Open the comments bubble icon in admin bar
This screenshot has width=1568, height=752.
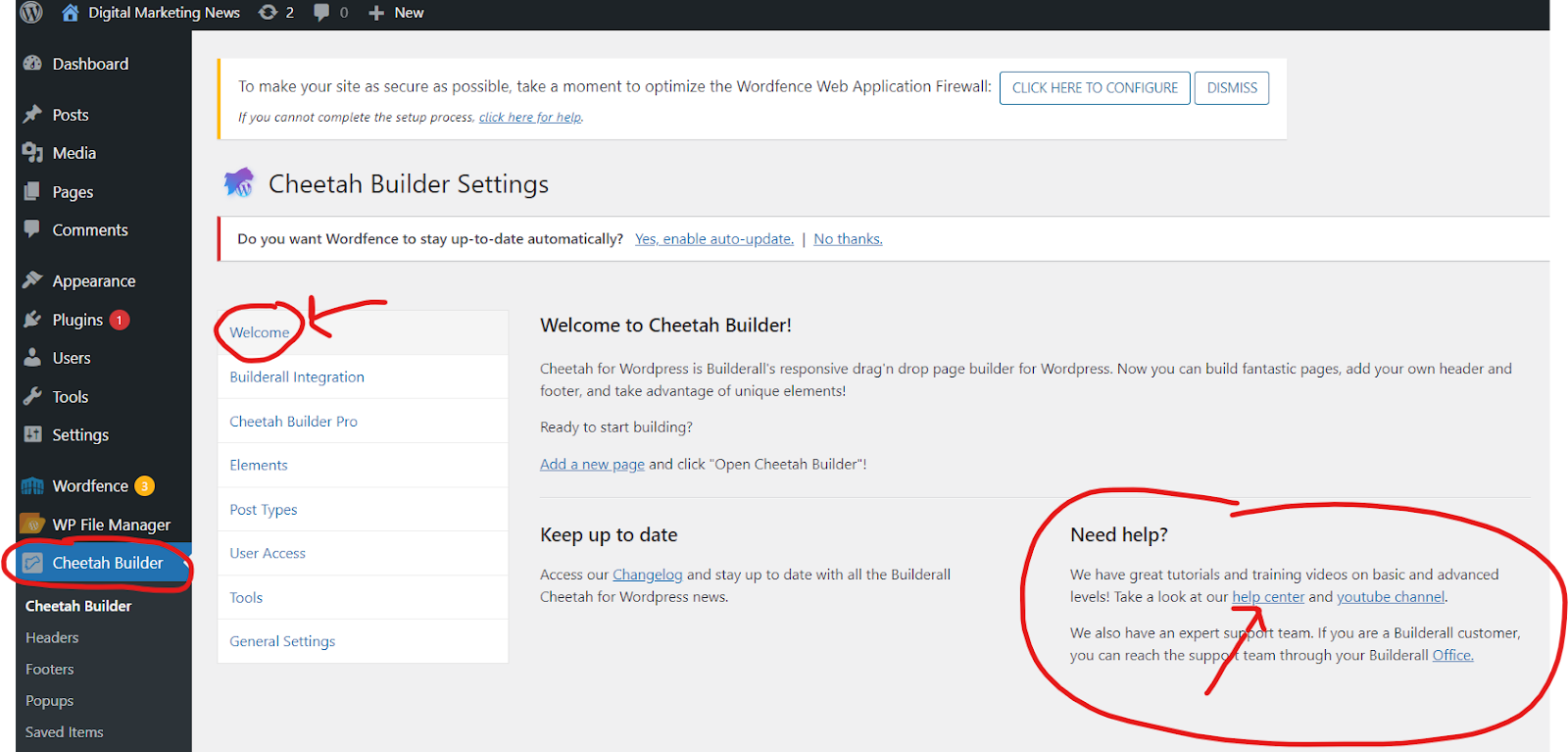click(x=321, y=13)
